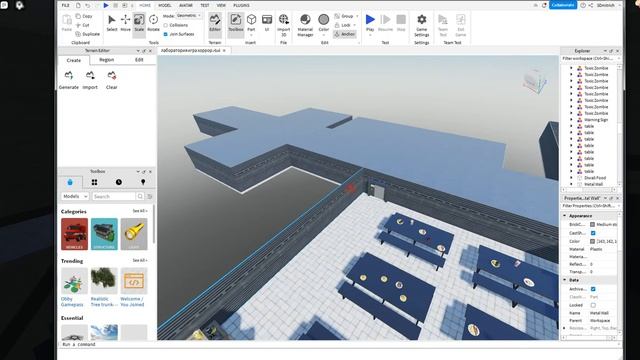The image size is (640, 360).
Task: Click the Toolbox Search field
Action: pos(114,196)
